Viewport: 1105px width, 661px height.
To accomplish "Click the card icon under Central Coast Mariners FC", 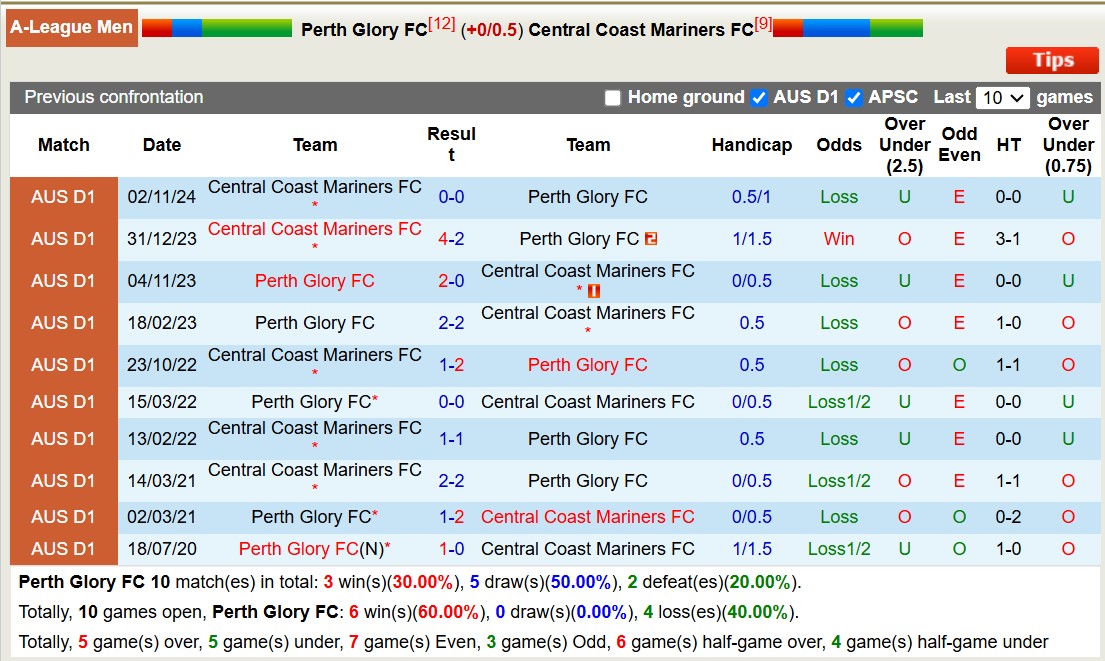I will point(594,291).
